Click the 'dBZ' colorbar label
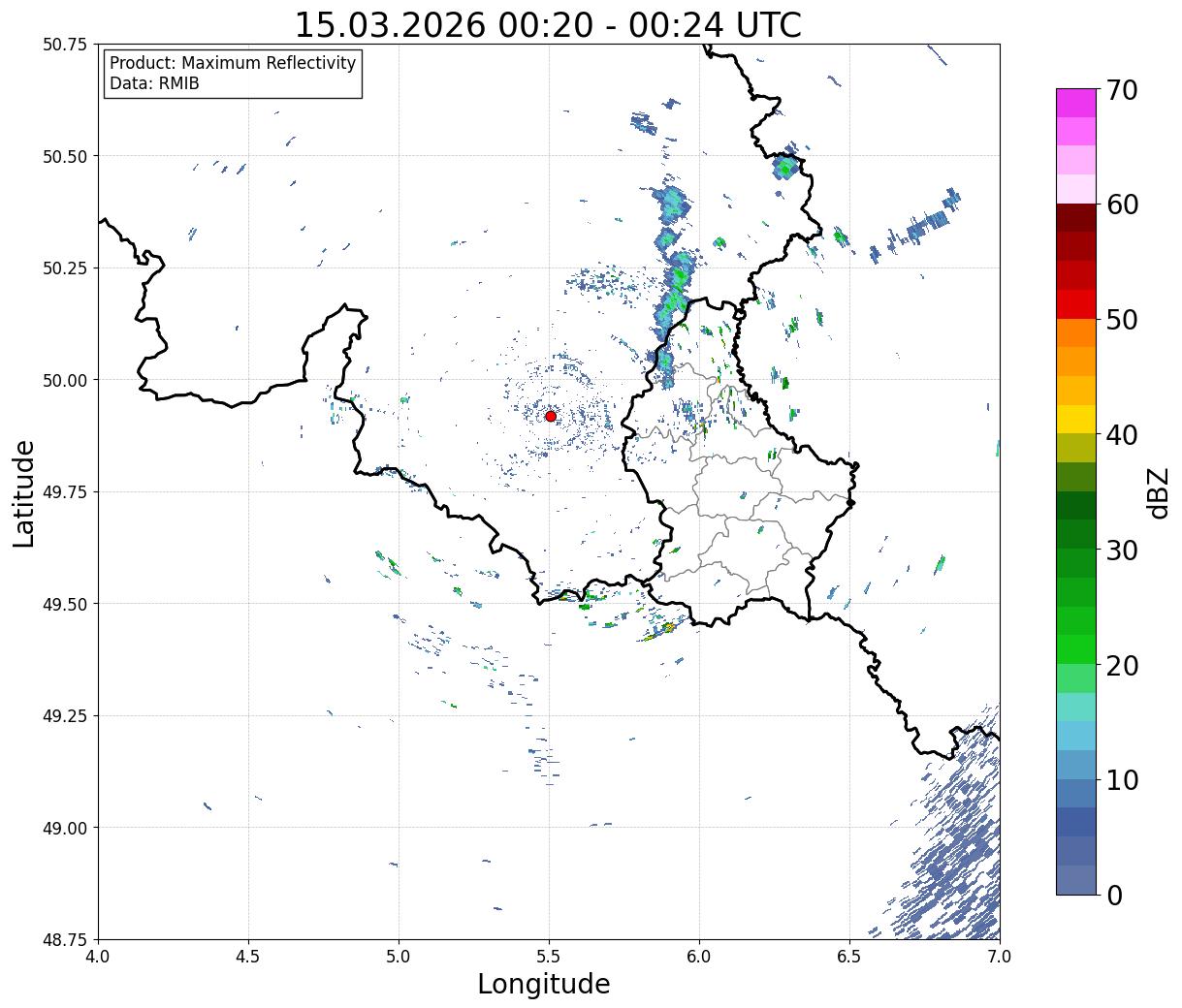Screen dimensions: 1182x1008 (1159, 493)
